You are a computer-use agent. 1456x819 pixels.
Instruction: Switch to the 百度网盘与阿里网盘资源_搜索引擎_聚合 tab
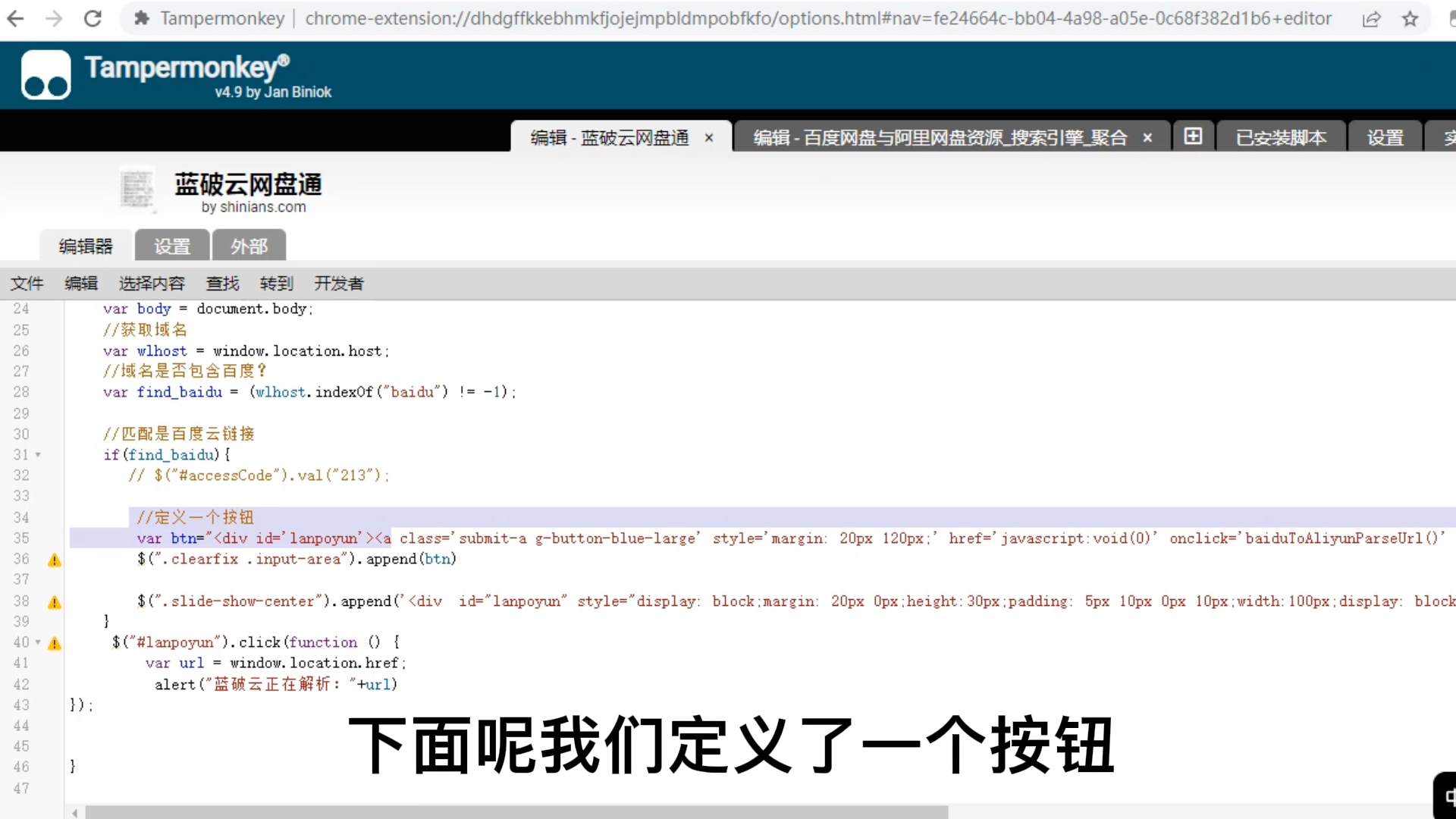(x=940, y=138)
